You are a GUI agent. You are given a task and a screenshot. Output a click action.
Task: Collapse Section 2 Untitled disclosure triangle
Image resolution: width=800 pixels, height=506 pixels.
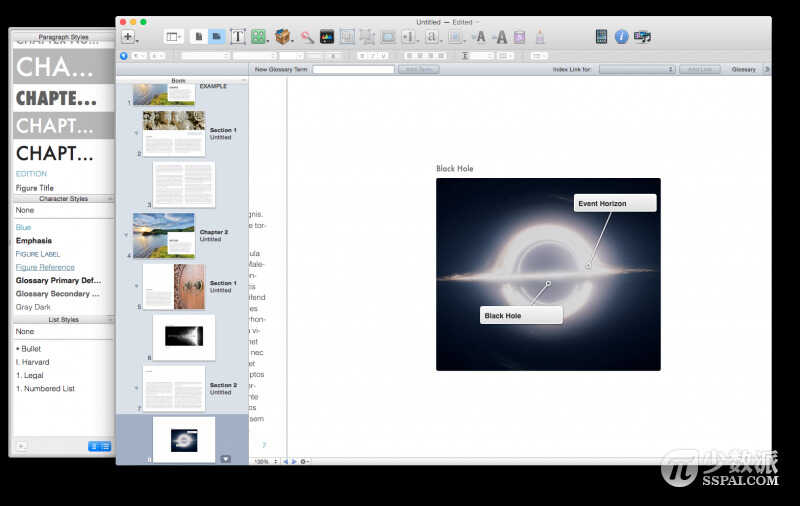tap(136, 388)
